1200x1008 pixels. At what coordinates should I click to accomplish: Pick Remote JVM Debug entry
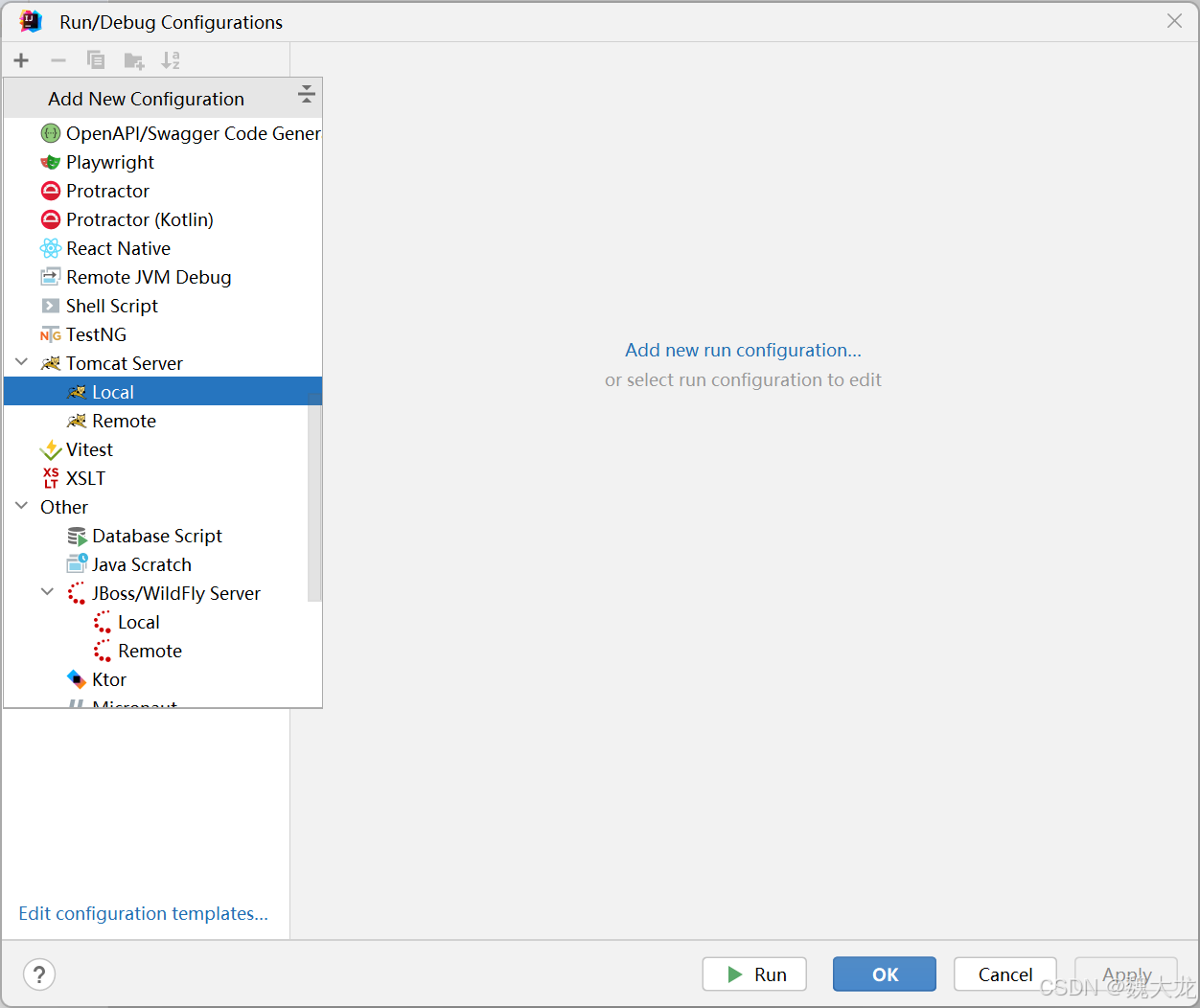pos(163,277)
